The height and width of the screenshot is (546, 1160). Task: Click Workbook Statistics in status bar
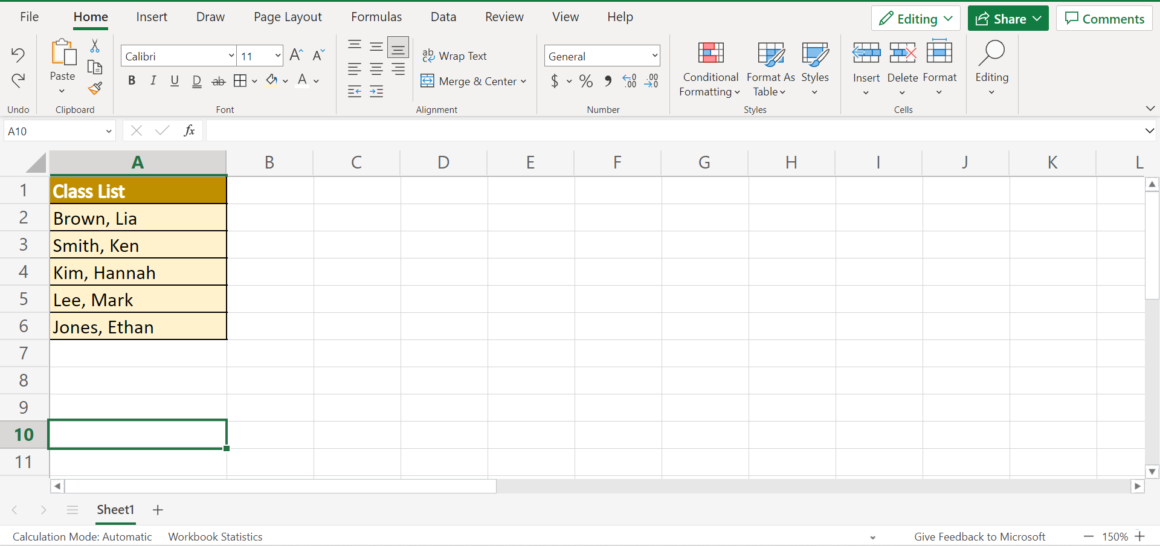[215, 537]
